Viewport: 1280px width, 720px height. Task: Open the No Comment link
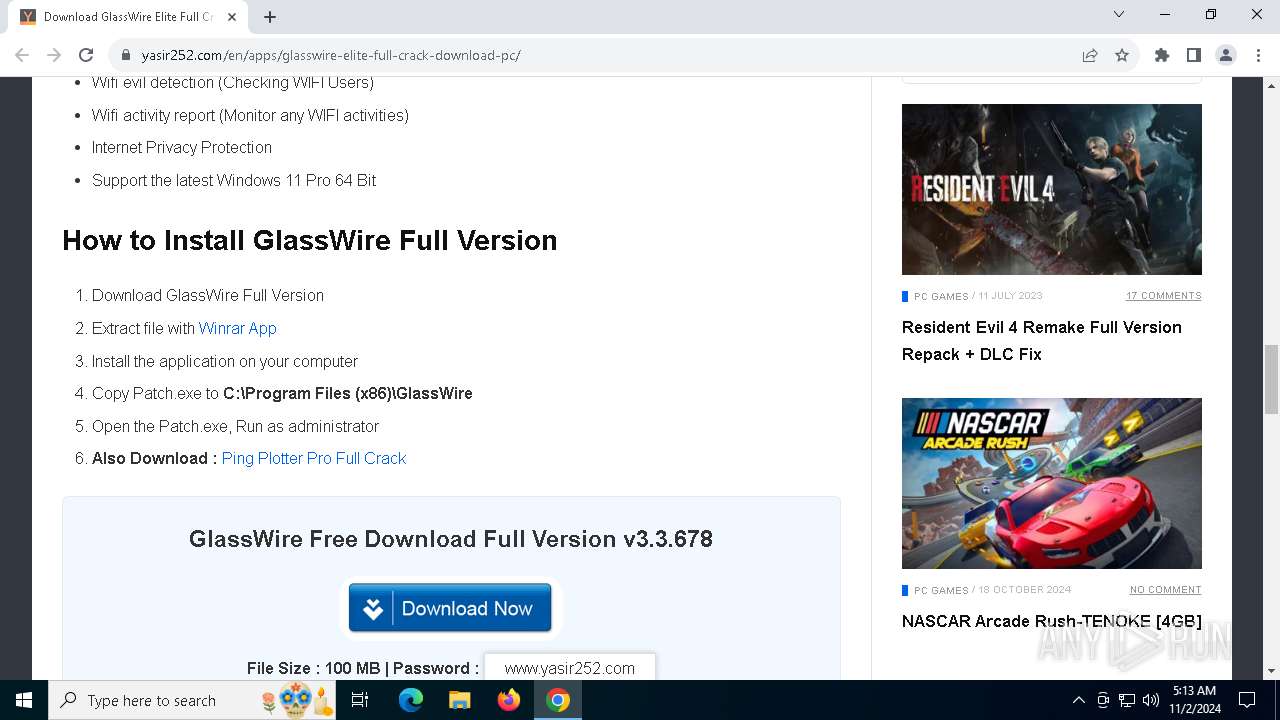click(x=1166, y=590)
